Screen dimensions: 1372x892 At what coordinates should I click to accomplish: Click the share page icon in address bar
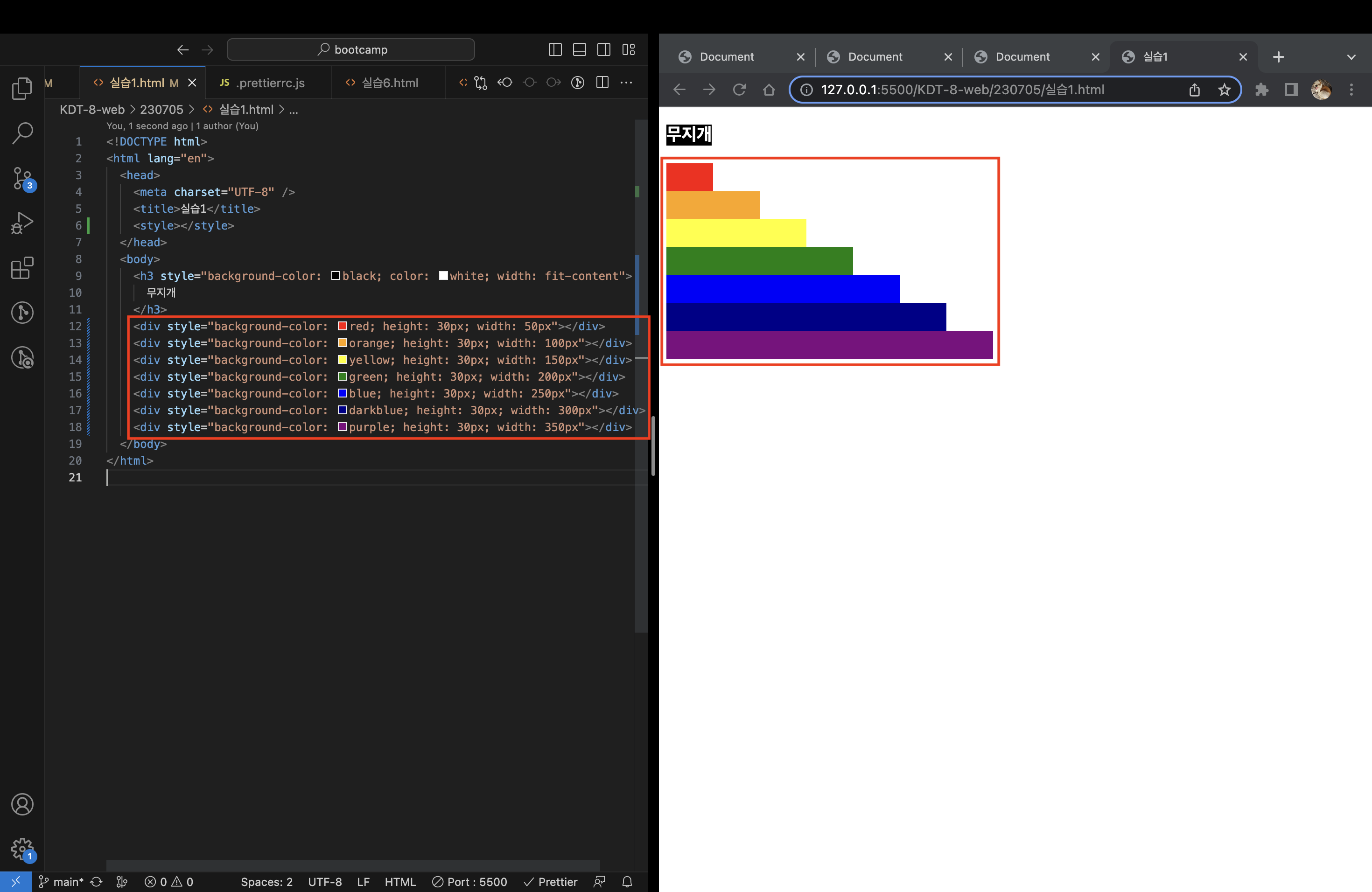click(1195, 89)
